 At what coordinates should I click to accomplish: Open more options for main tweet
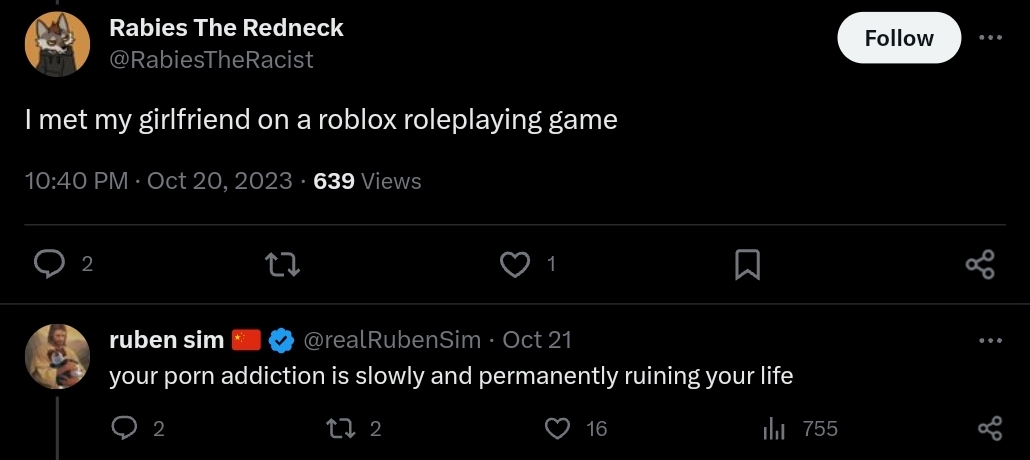pyautogui.click(x=989, y=38)
